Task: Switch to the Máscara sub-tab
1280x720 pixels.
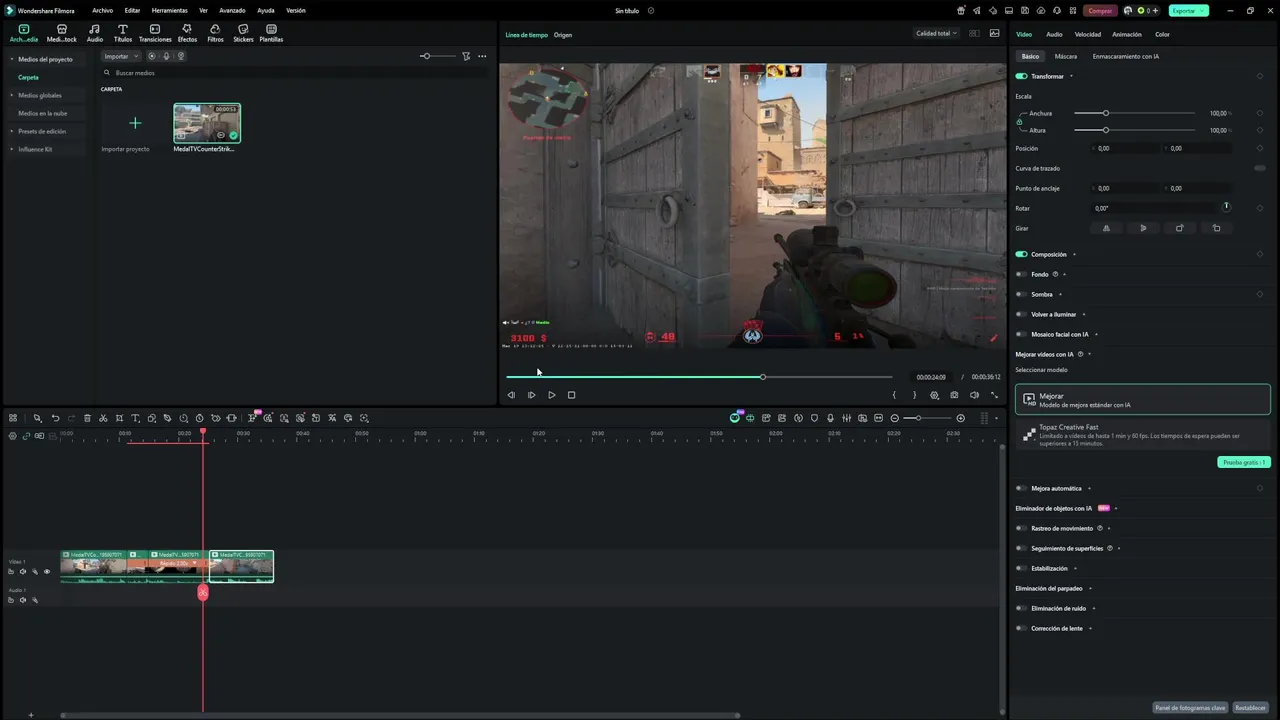Action: [x=1066, y=56]
